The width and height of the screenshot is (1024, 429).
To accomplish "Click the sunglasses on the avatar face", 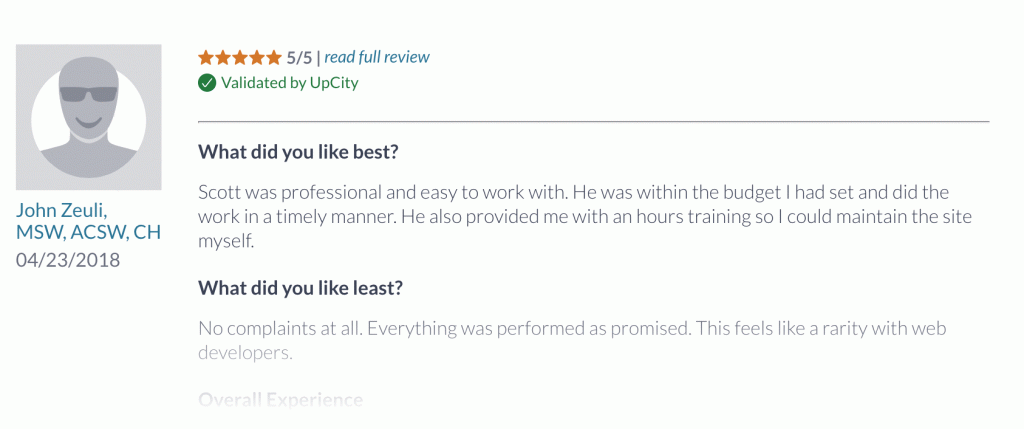I will point(89,95).
